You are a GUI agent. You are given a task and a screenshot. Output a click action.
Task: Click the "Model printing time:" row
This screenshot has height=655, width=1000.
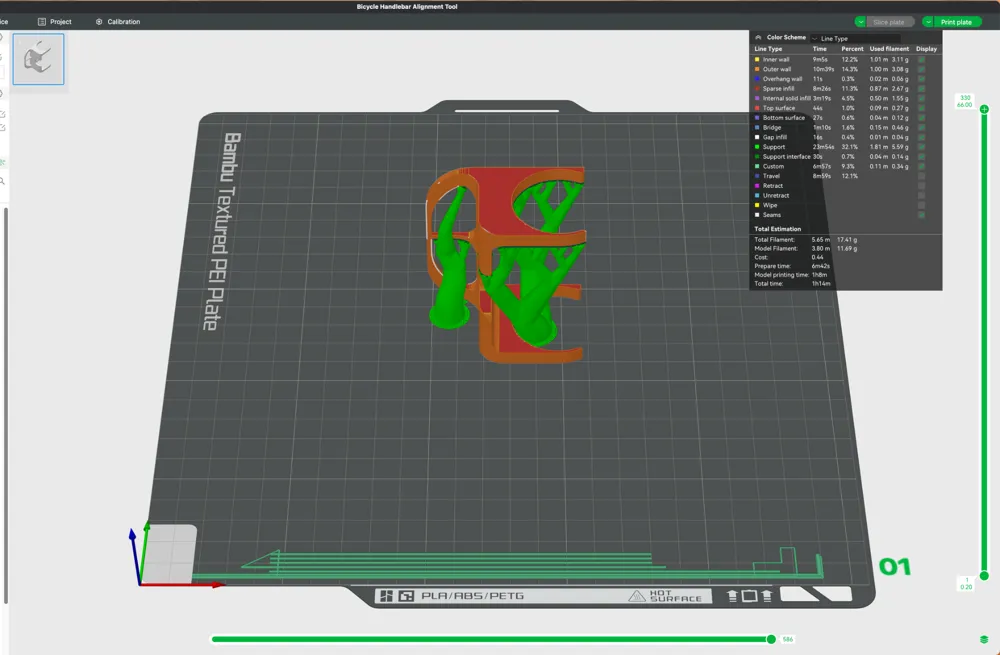(x=791, y=275)
